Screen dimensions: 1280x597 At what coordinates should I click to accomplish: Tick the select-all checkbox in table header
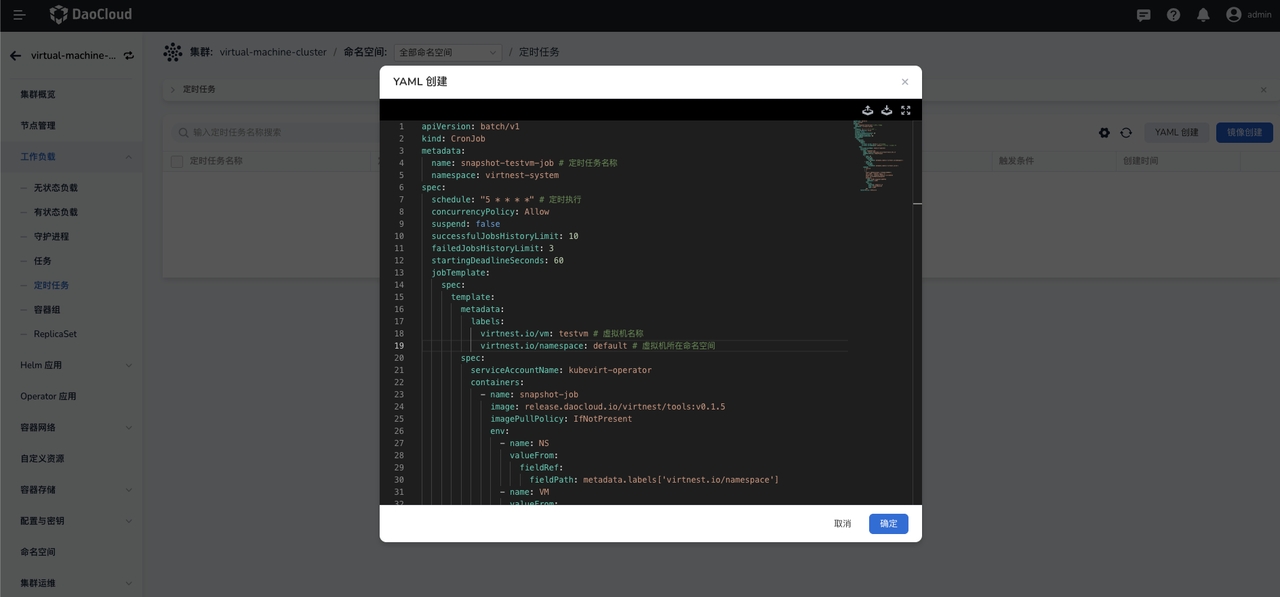177,161
